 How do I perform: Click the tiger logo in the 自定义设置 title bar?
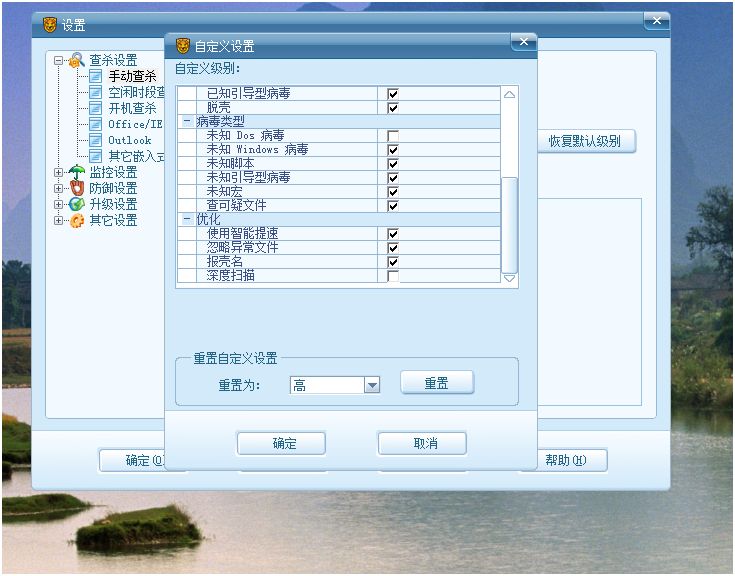[x=182, y=46]
